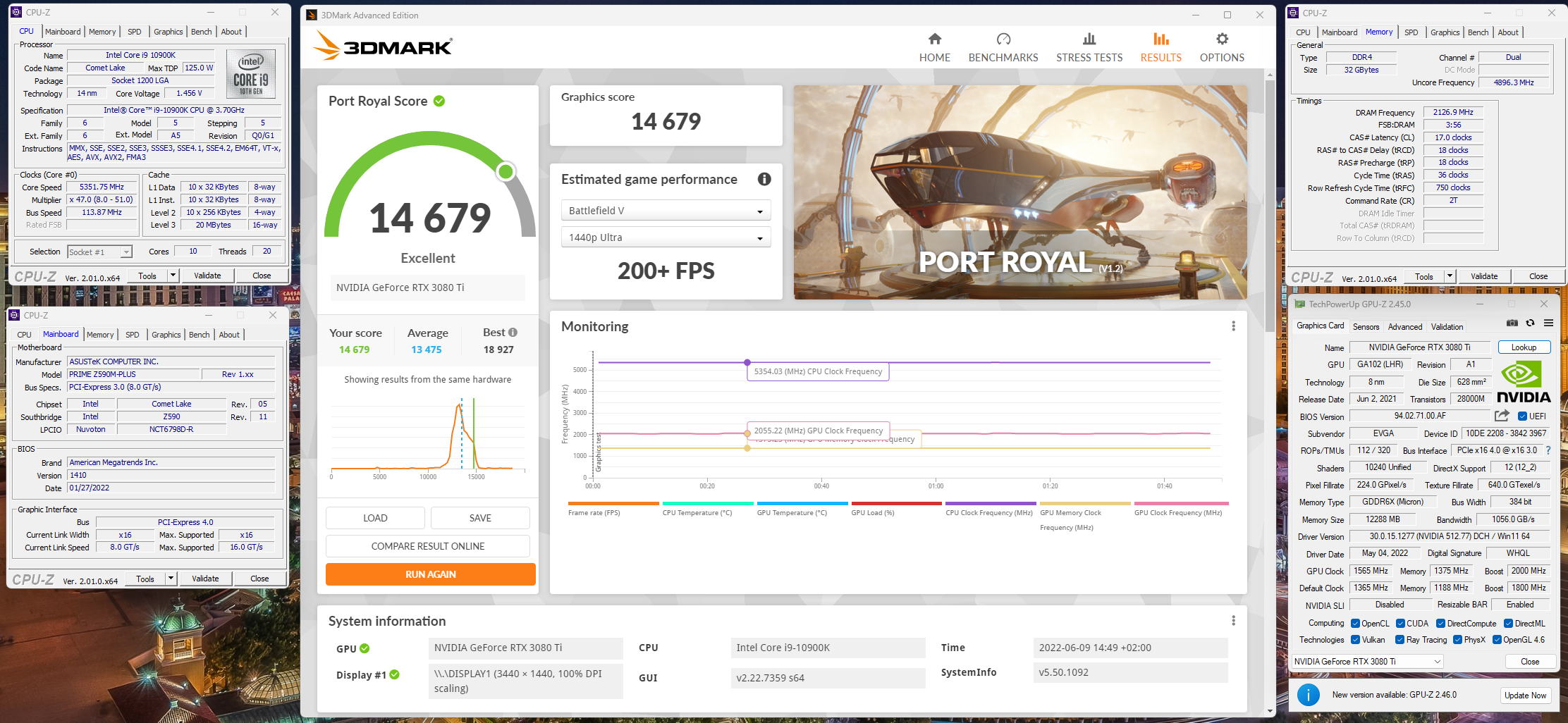Click the Bus Interface question mark in GPU-Z

point(1548,450)
